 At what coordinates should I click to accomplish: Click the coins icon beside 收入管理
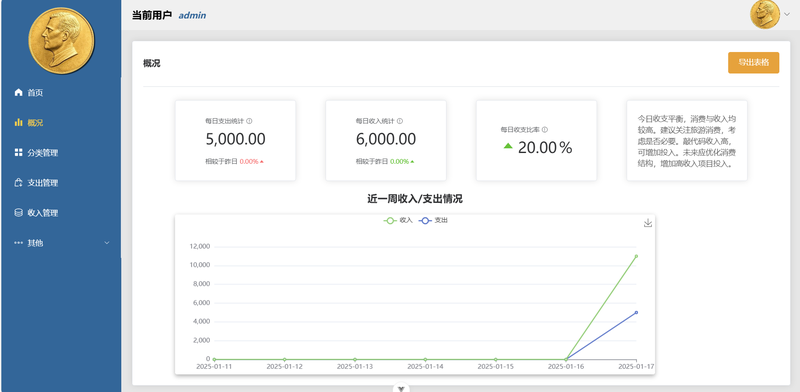tap(18, 213)
